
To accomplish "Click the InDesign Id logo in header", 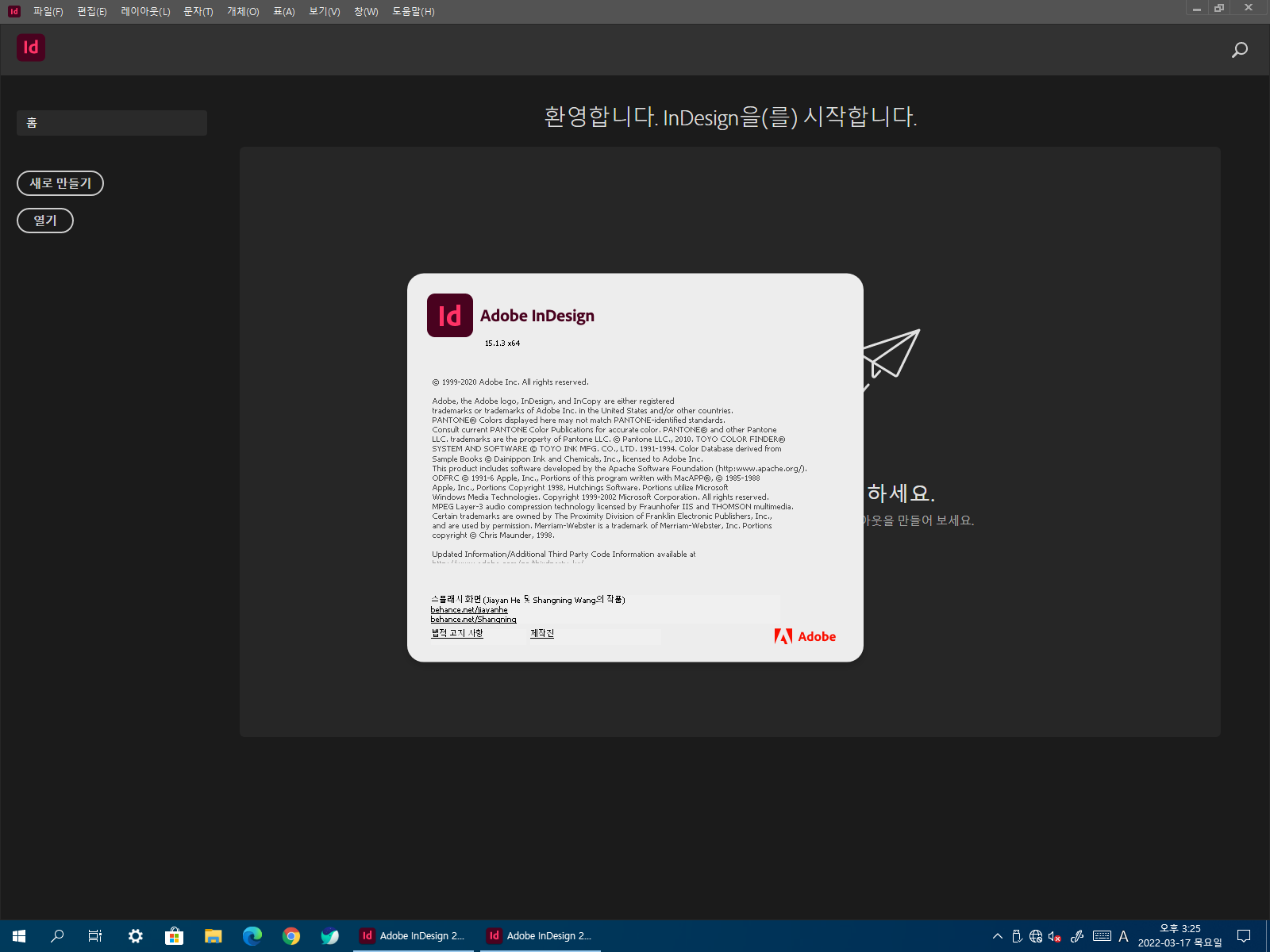I will tap(31, 48).
